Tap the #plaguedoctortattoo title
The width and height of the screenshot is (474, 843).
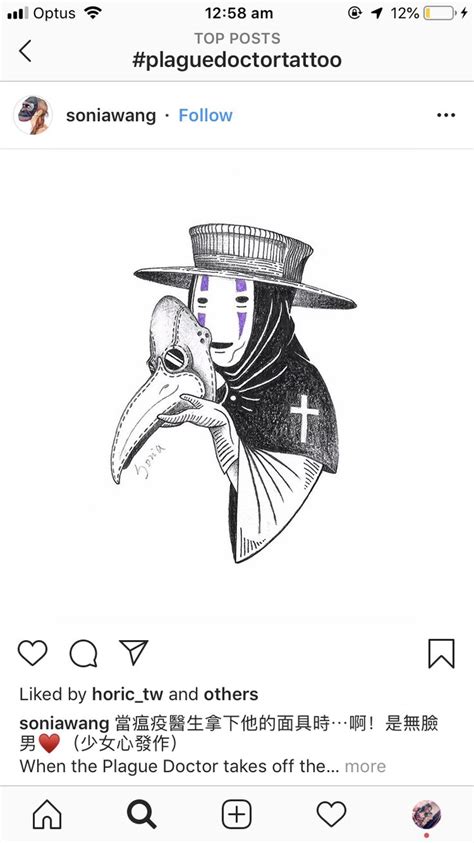click(237, 60)
